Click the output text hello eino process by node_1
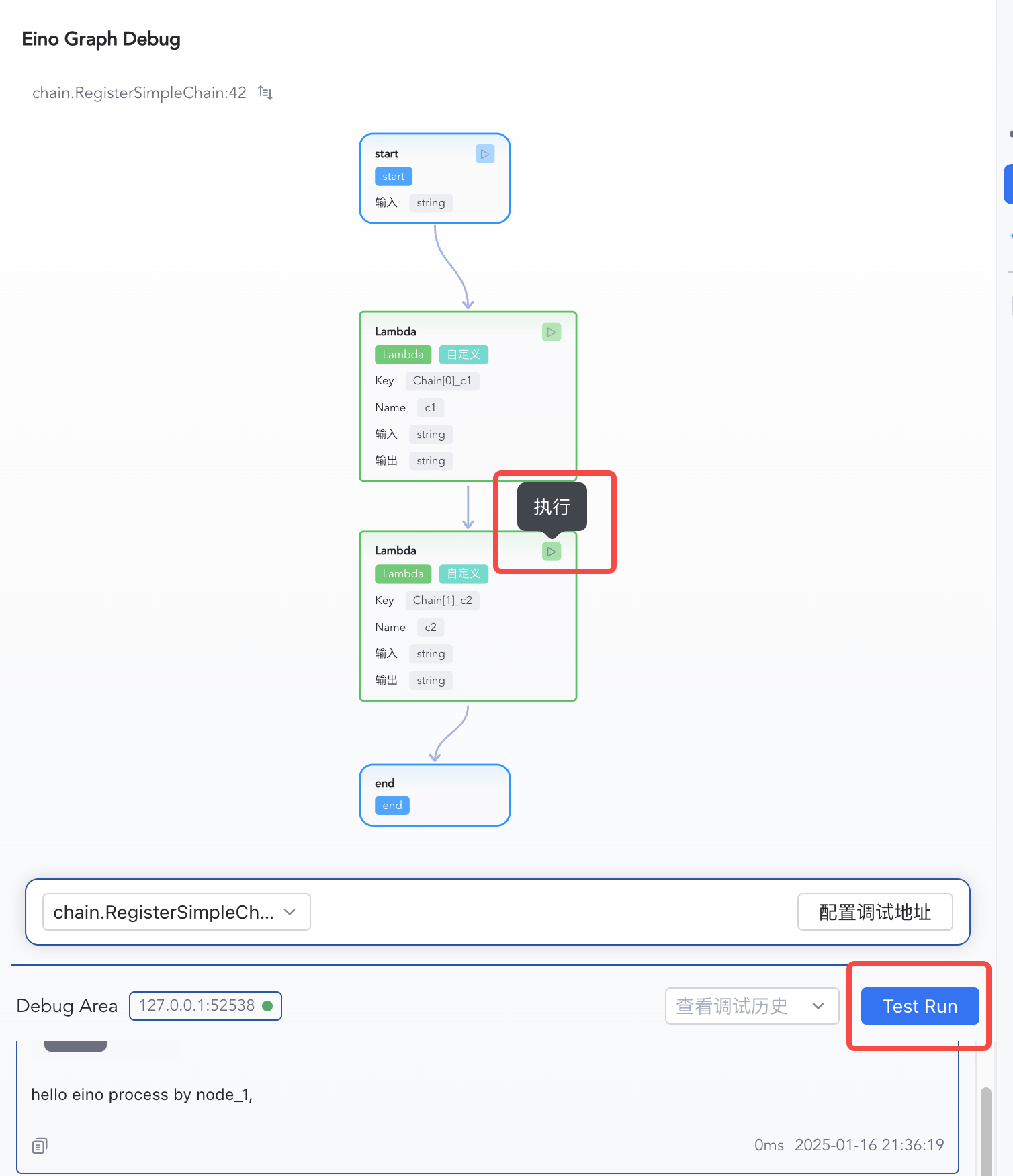 coord(142,1095)
